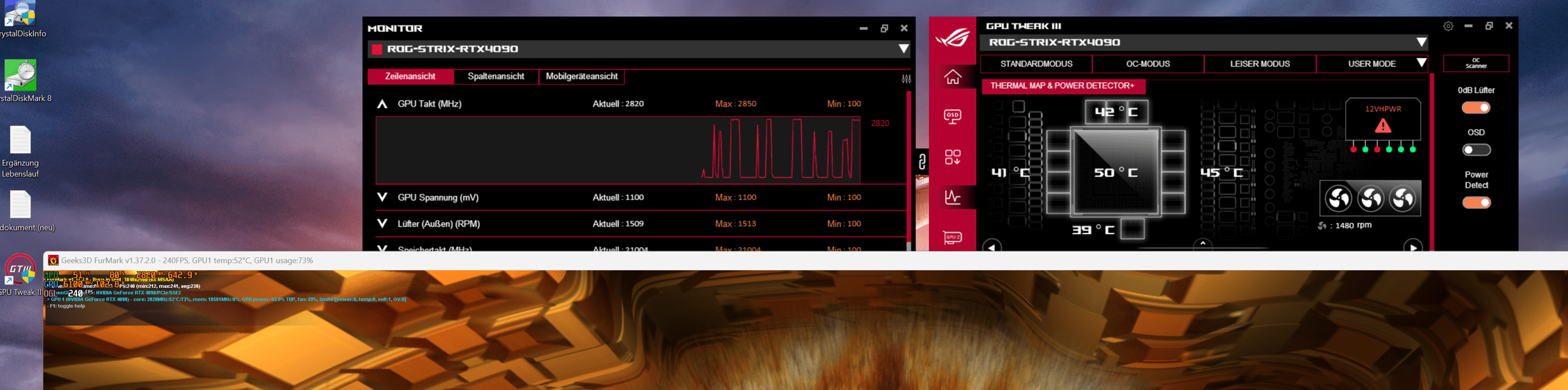Open the utilities download sidebar icon
Viewport: 1568px width, 390px height.
pos(952,157)
